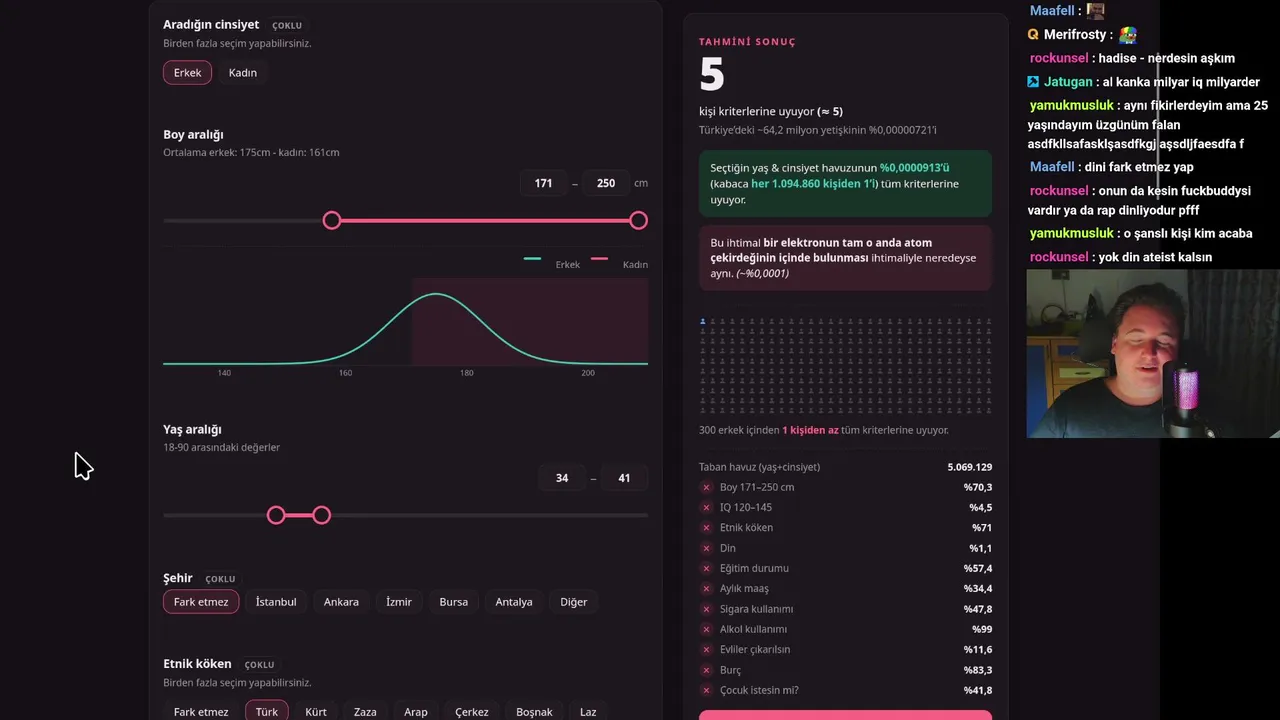Screen dimensions: 1280x720
Task: Click the minimum age field showing 34
Action: coord(562,478)
